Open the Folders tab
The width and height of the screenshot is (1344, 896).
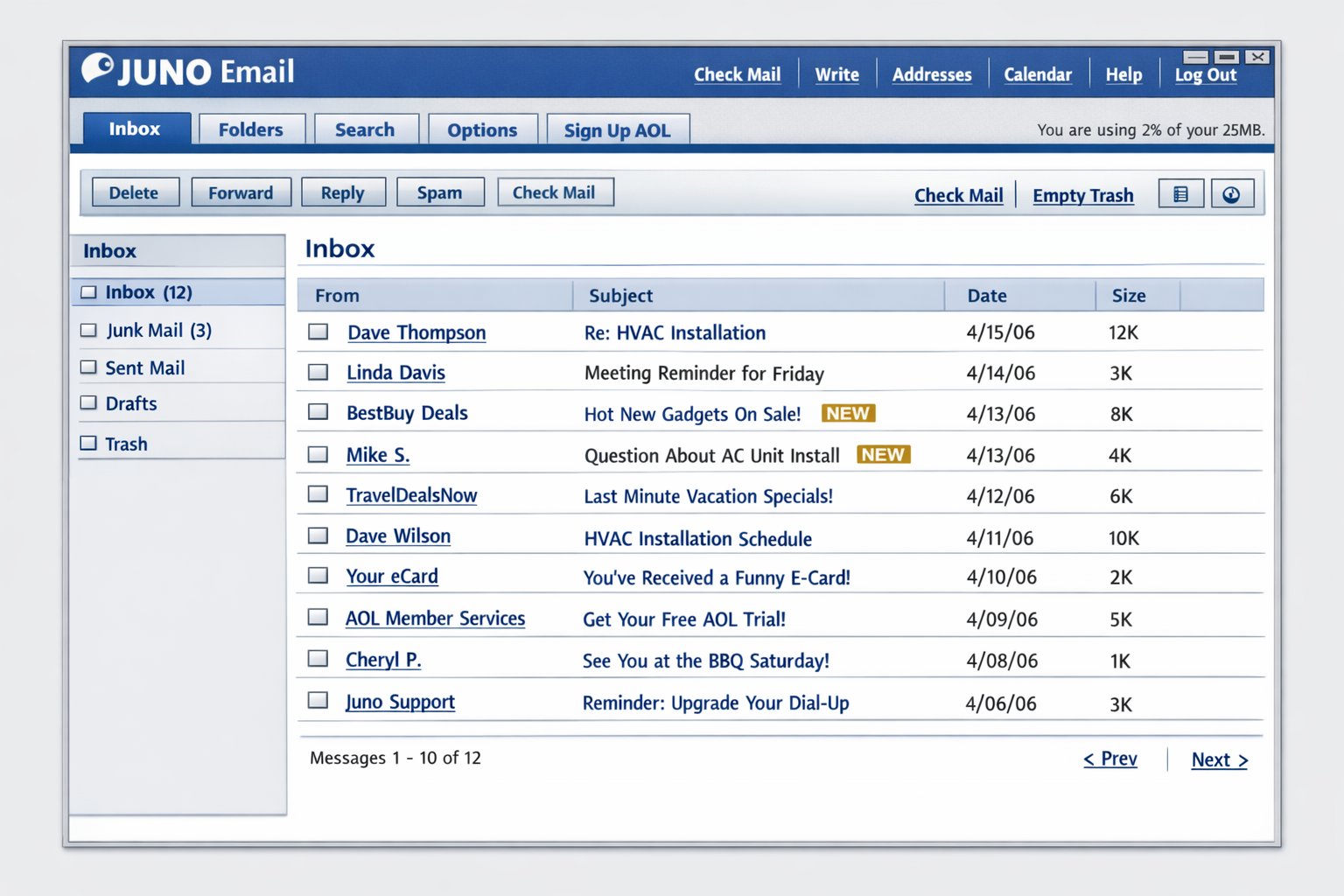(x=251, y=129)
